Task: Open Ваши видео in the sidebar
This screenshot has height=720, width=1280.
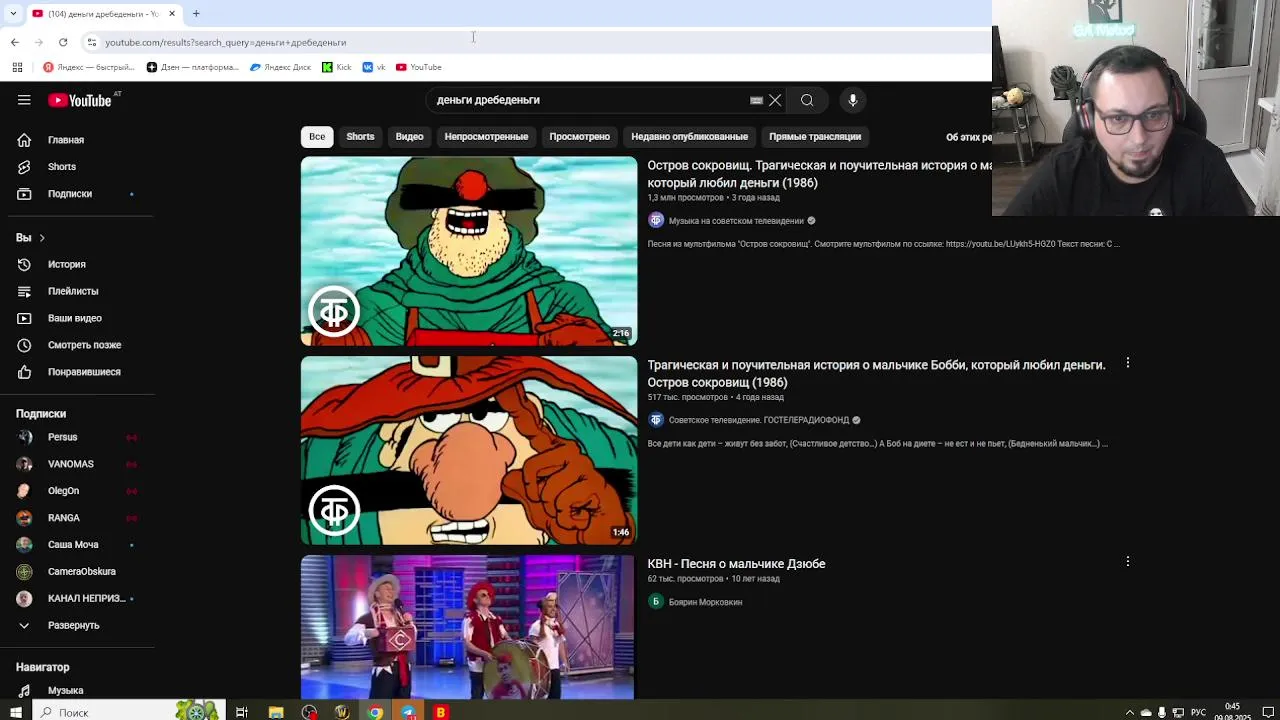Action: (77, 318)
